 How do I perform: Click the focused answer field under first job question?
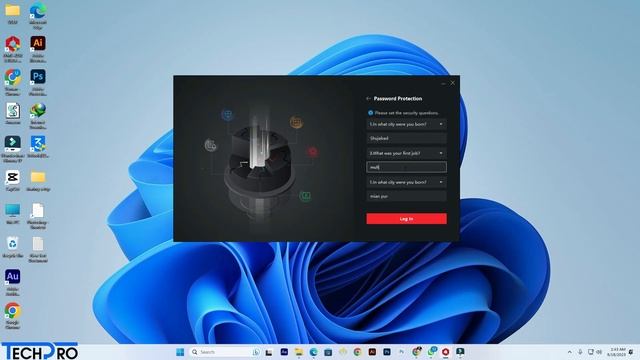(x=406, y=167)
